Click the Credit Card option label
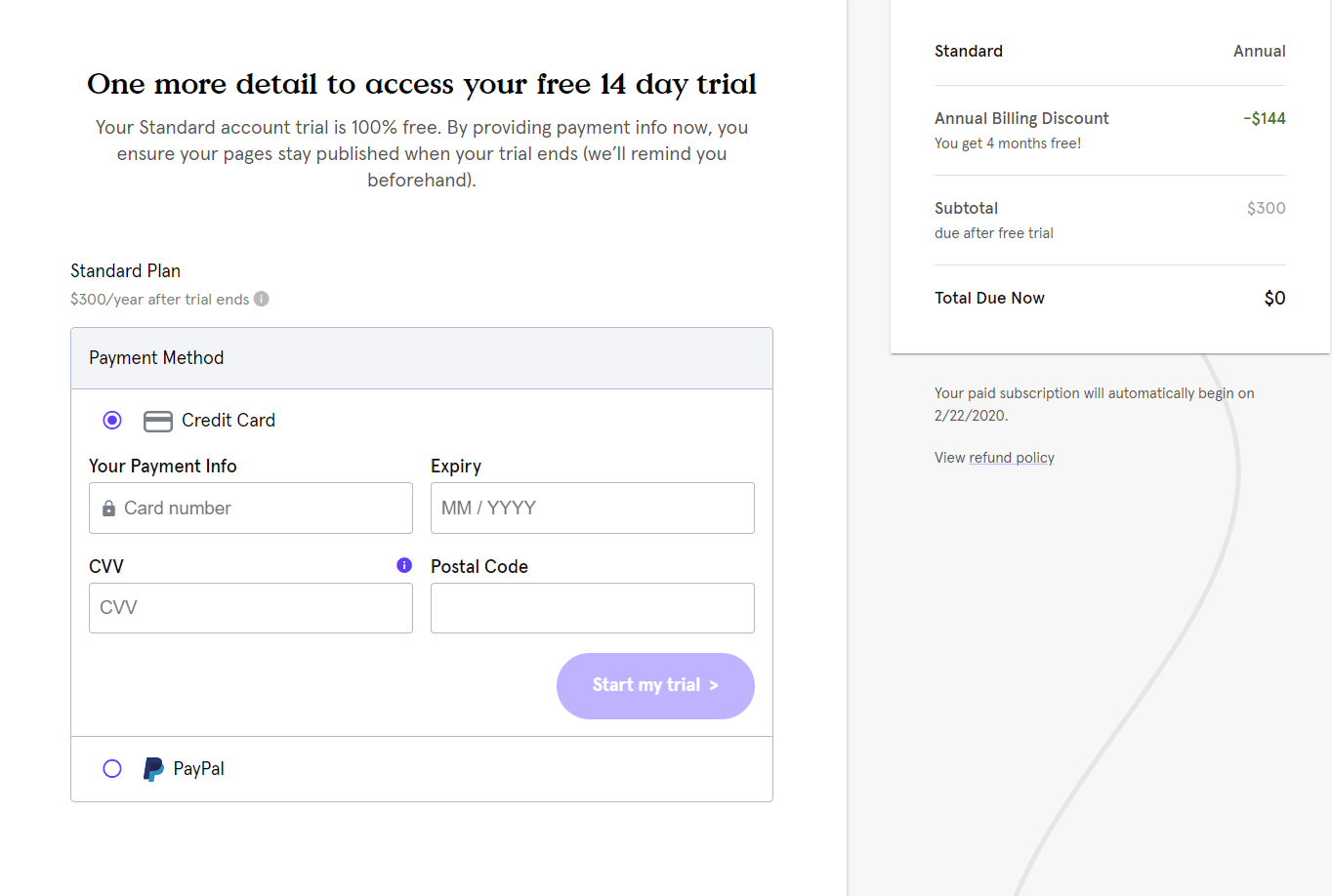This screenshot has height=896, width=1332. pos(229,421)
